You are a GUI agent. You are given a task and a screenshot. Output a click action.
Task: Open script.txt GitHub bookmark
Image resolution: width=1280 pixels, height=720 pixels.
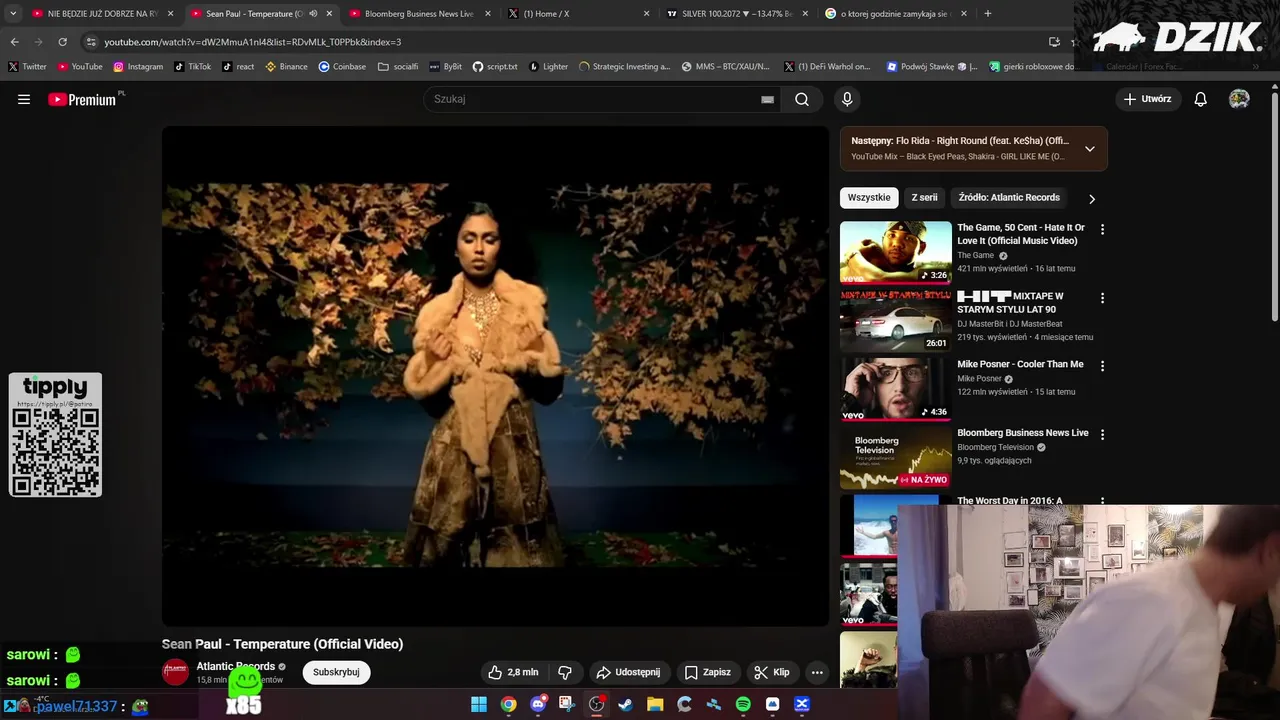coord(495,67)
